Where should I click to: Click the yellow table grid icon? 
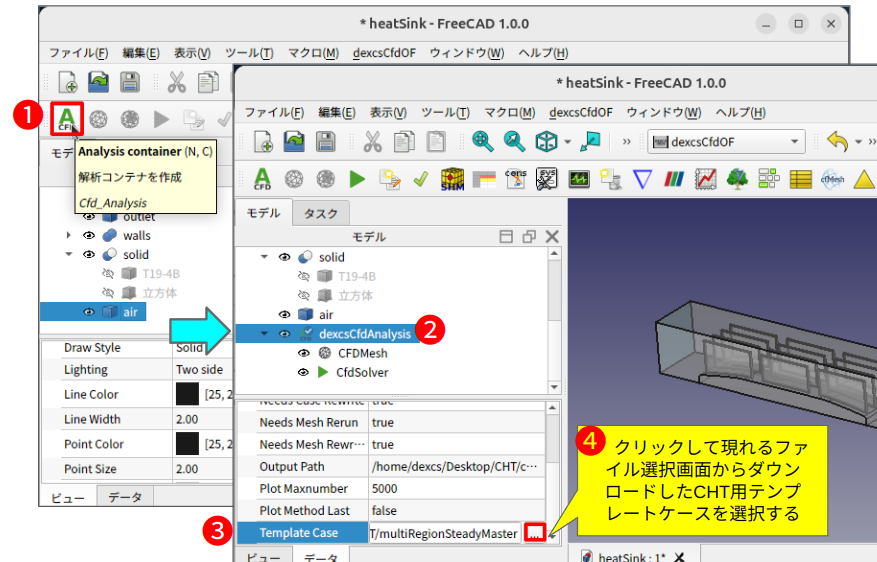(x=800, y=180)
